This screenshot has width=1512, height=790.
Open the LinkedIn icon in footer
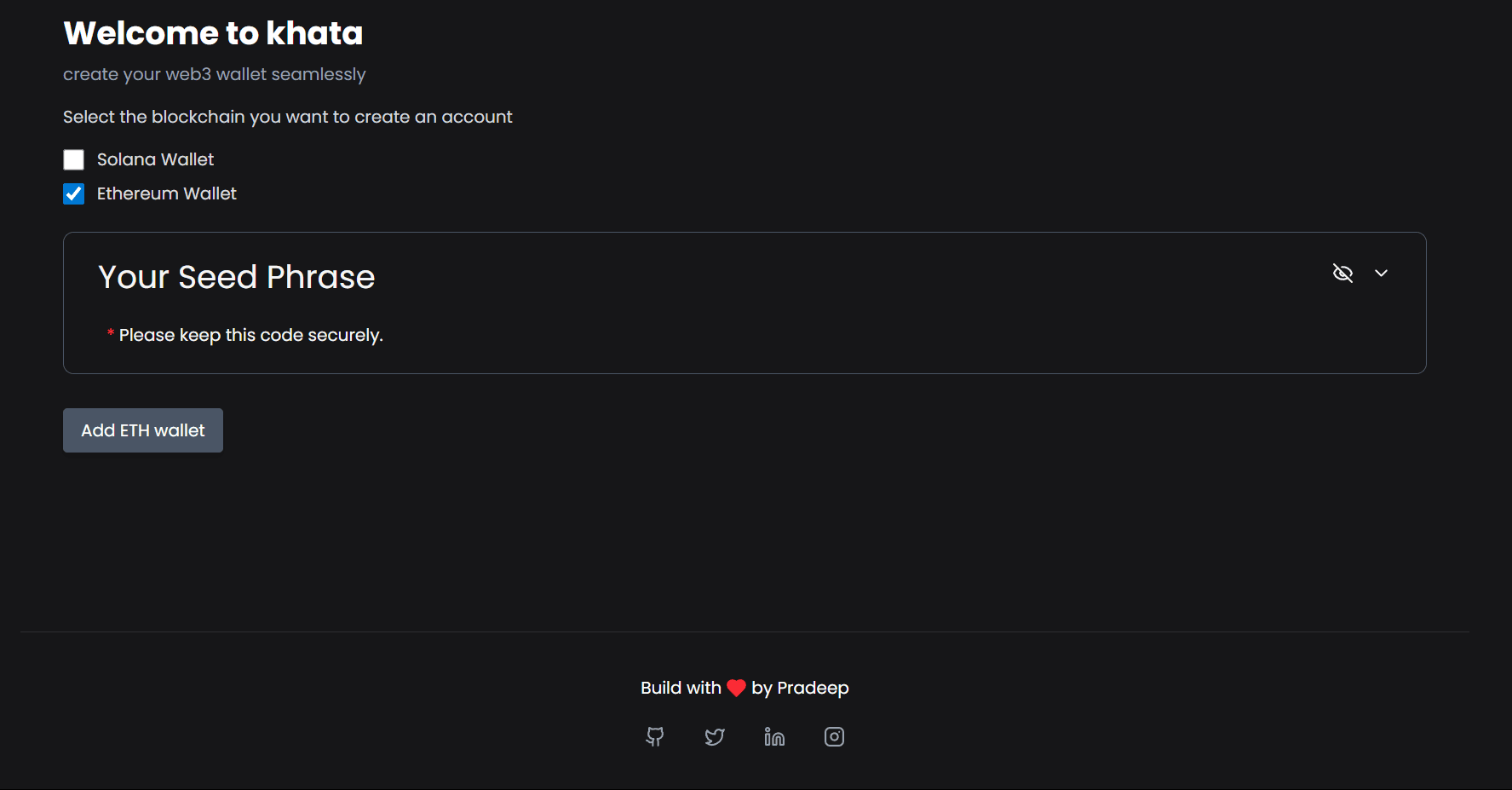[774, 736]
